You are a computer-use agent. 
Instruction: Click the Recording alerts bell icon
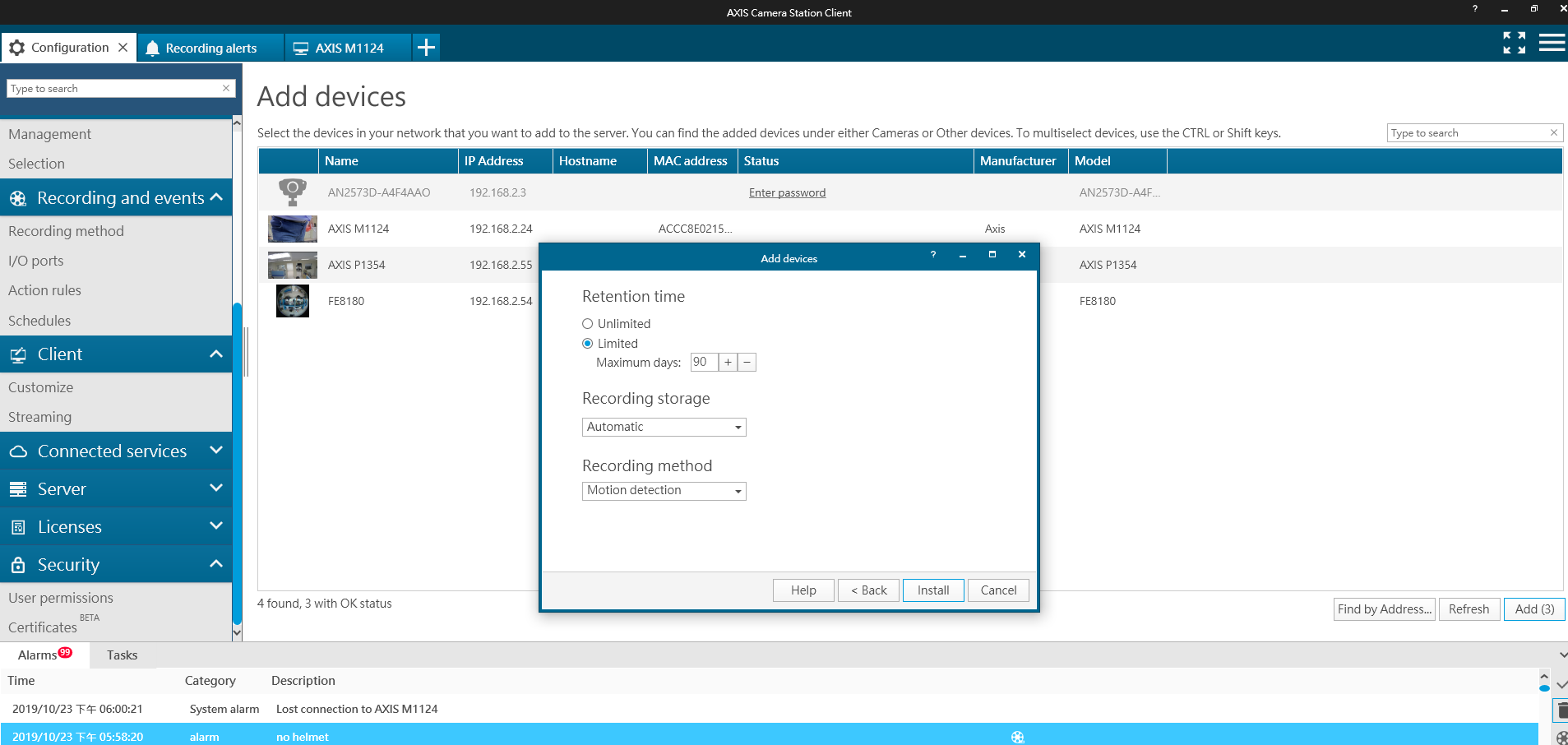(x=152, y=49)
